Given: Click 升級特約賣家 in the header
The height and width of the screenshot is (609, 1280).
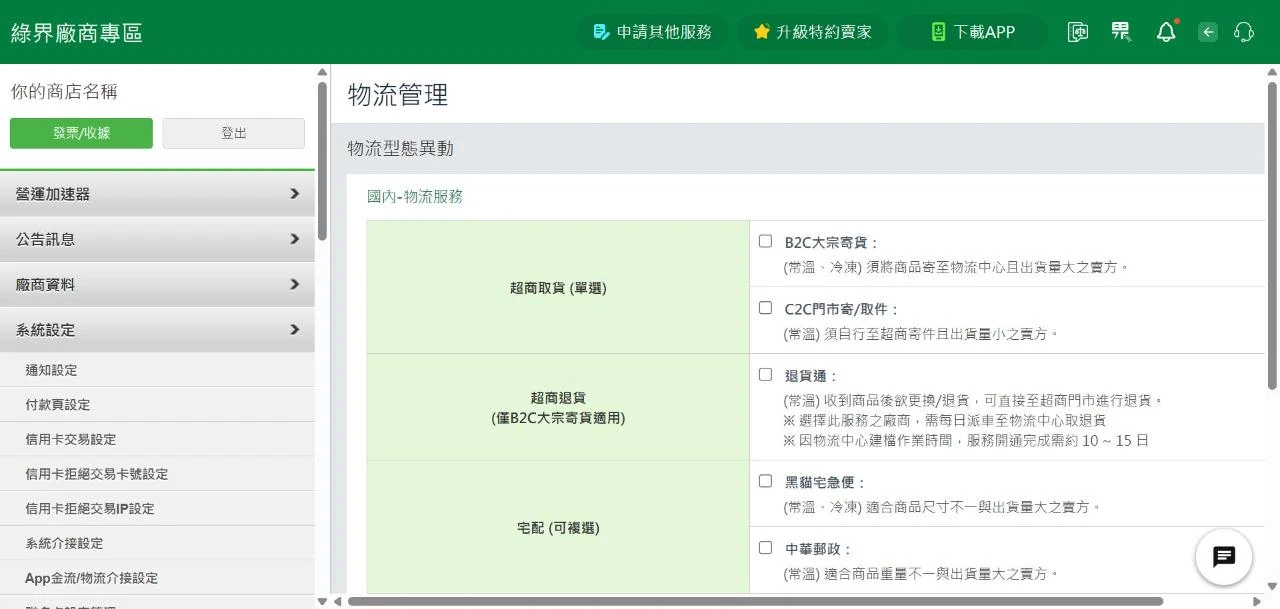Looking at the screenshot, I should tap(813, 32).
